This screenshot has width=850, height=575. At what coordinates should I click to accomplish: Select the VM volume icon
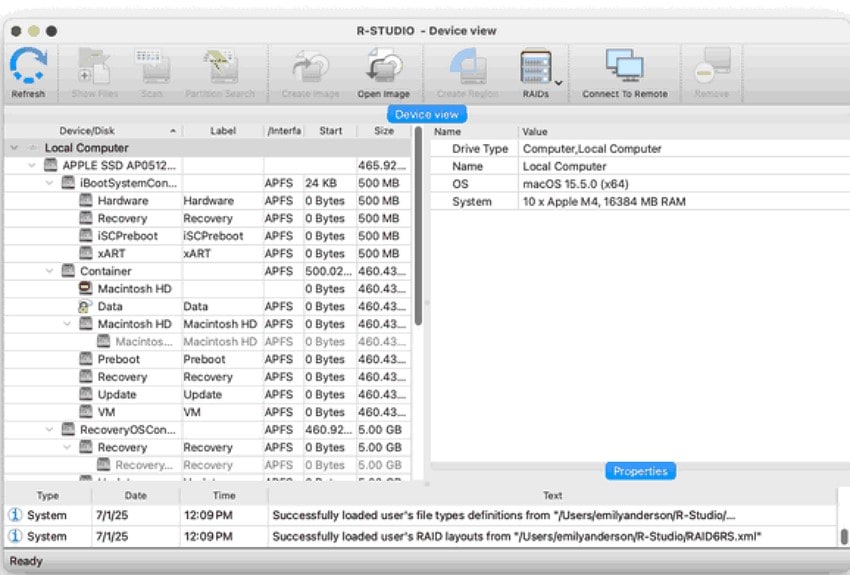point(86,412)
